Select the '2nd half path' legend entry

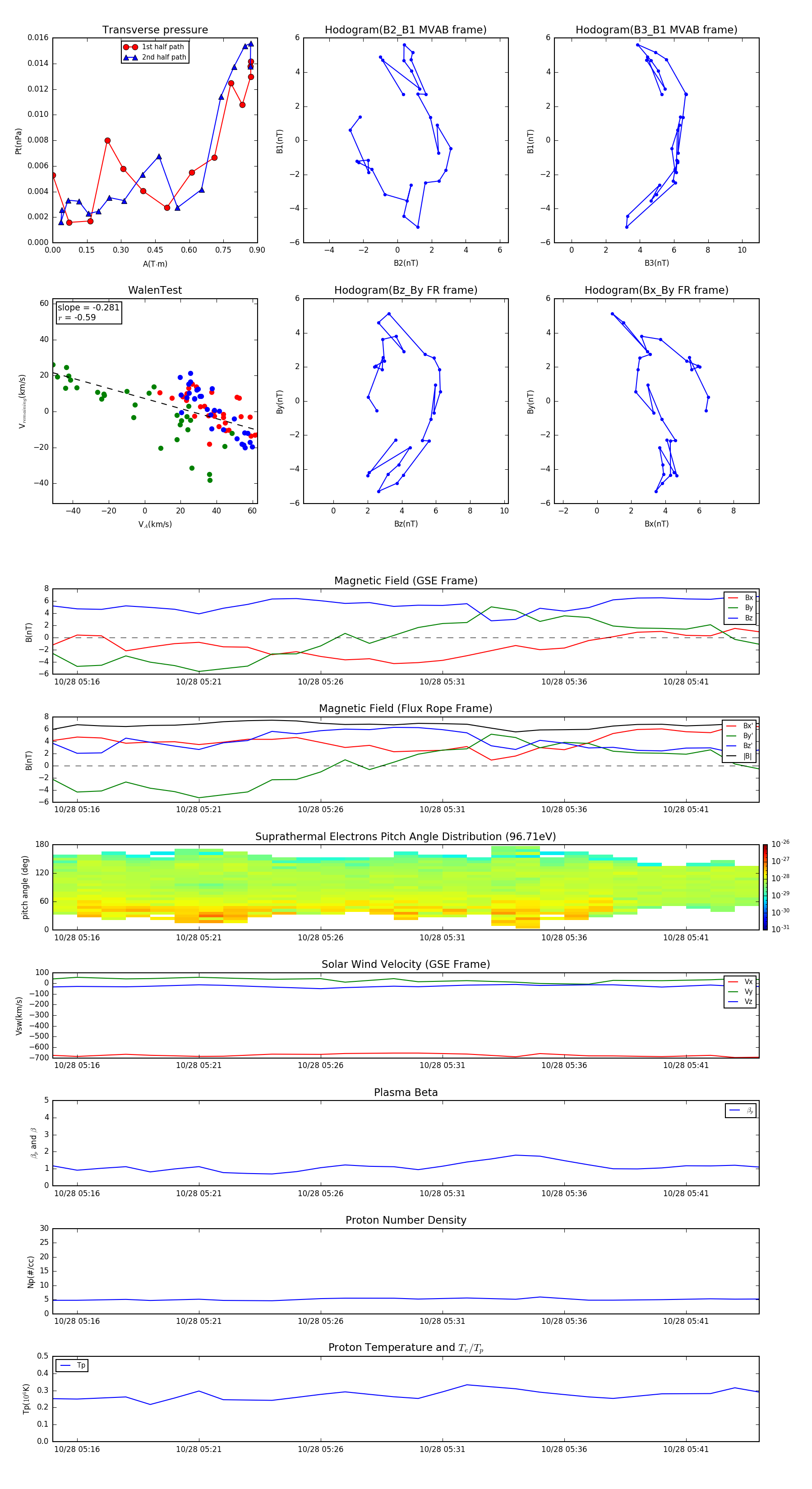pos(155,57)
